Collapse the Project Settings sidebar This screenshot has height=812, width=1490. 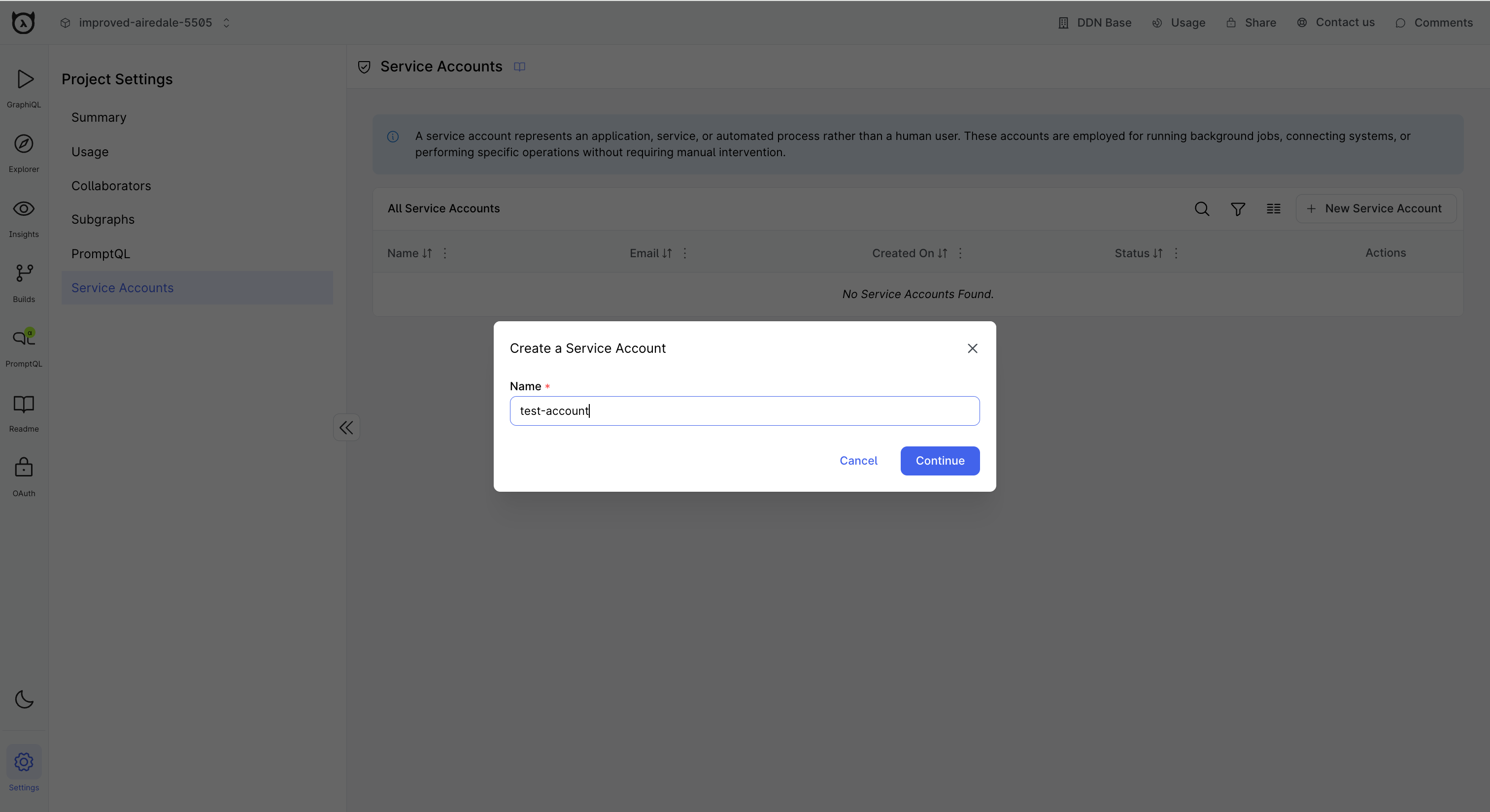point(346,427)
